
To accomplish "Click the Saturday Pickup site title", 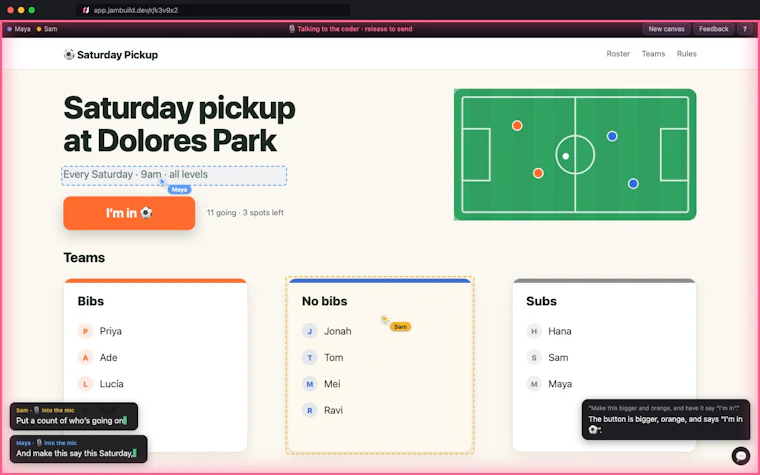I will (117, 55).
